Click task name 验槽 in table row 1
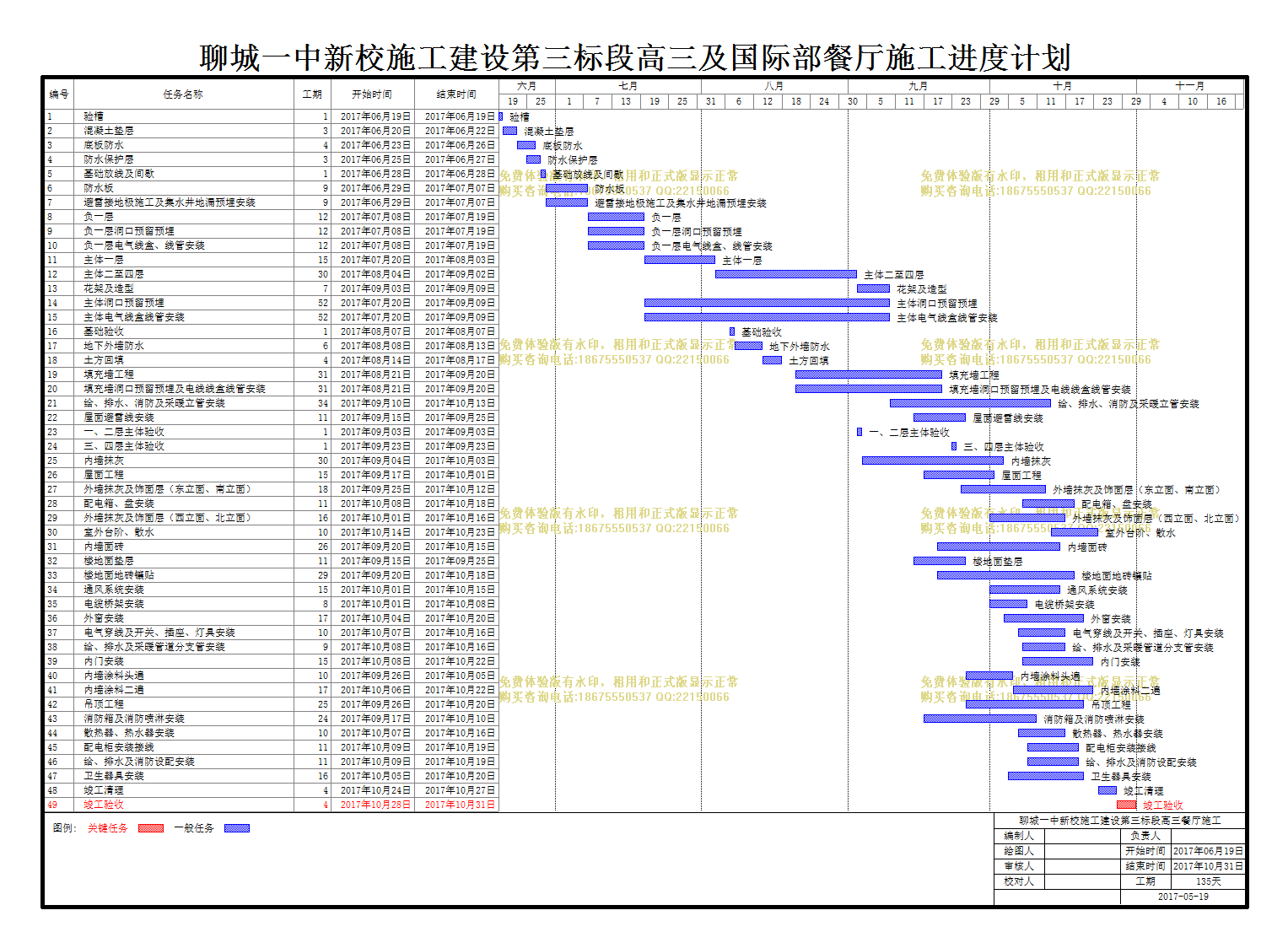Viewport: 1288px width, 948px height. click(94, 116)
